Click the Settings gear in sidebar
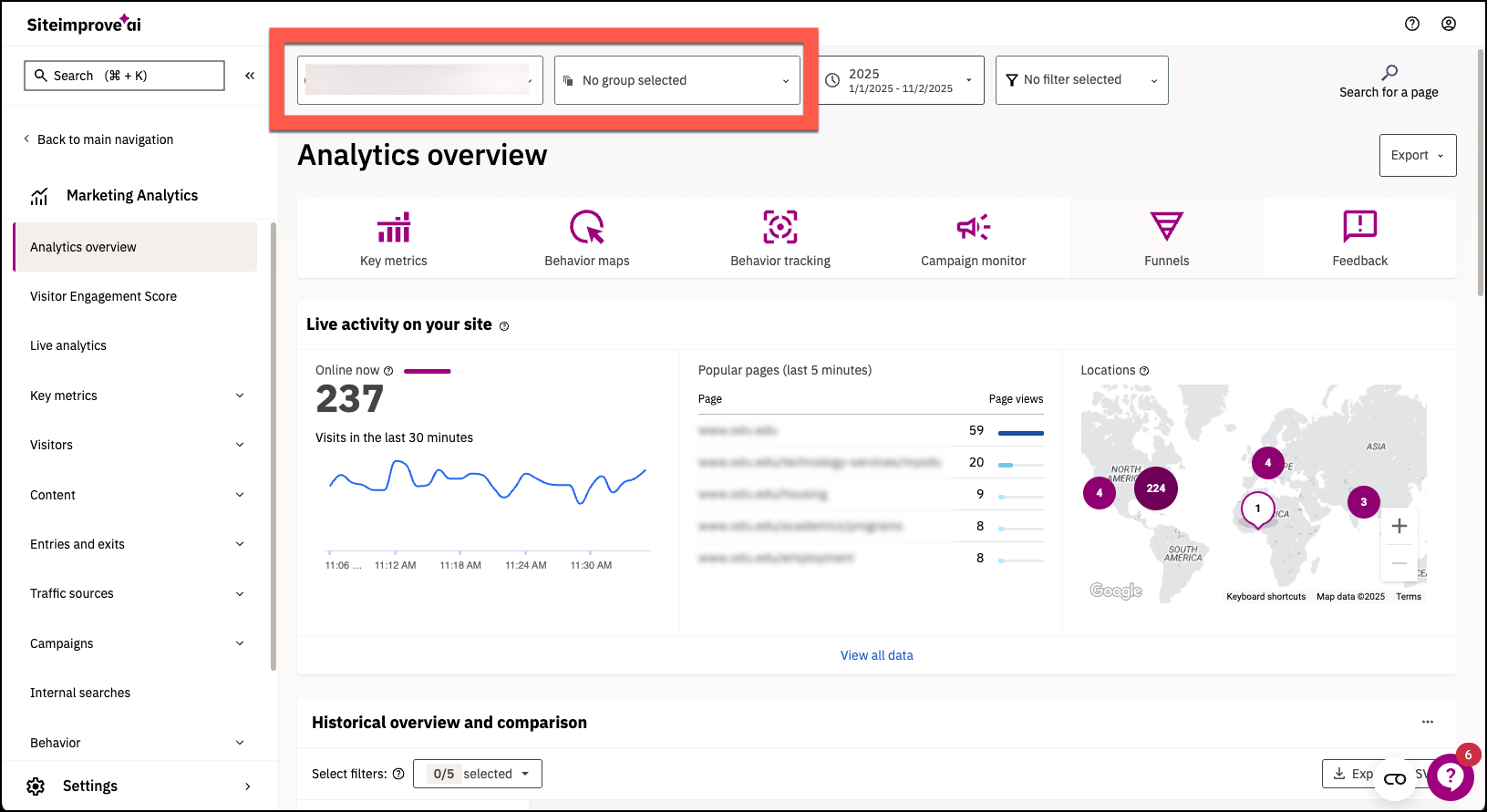The height and width of the screenshot is (812, 1487). (36, 786)
